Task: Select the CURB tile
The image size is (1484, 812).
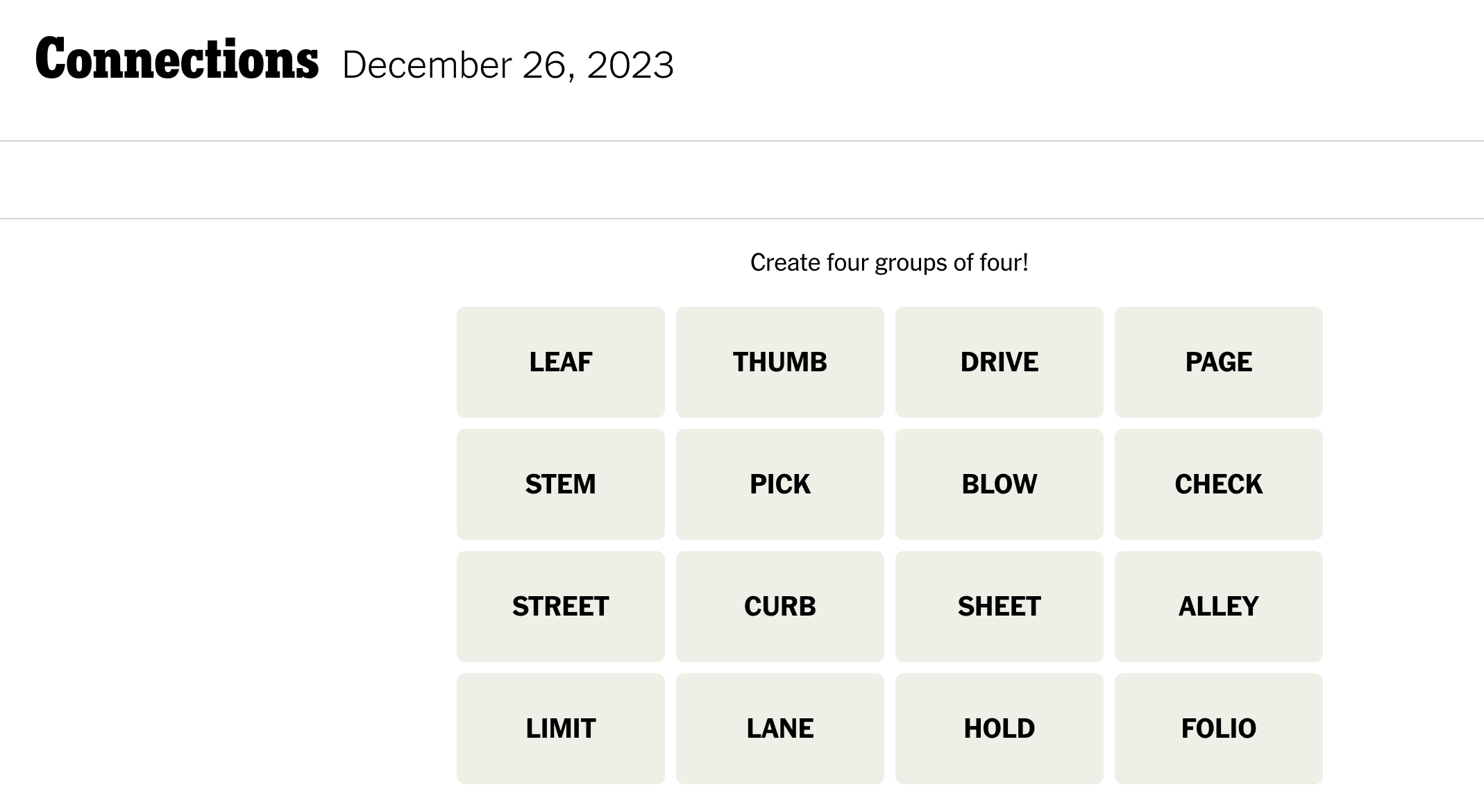Action: [779, 607]
